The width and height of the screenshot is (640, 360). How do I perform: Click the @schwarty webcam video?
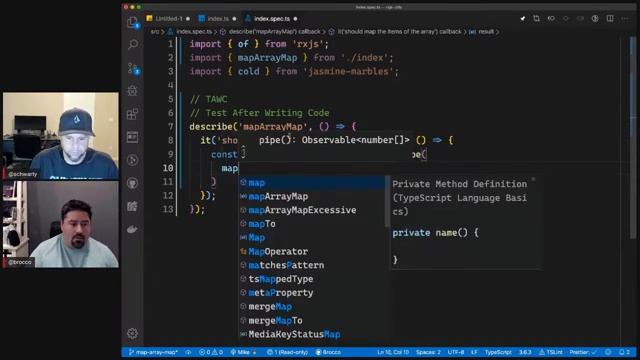(x=61, y=136)
